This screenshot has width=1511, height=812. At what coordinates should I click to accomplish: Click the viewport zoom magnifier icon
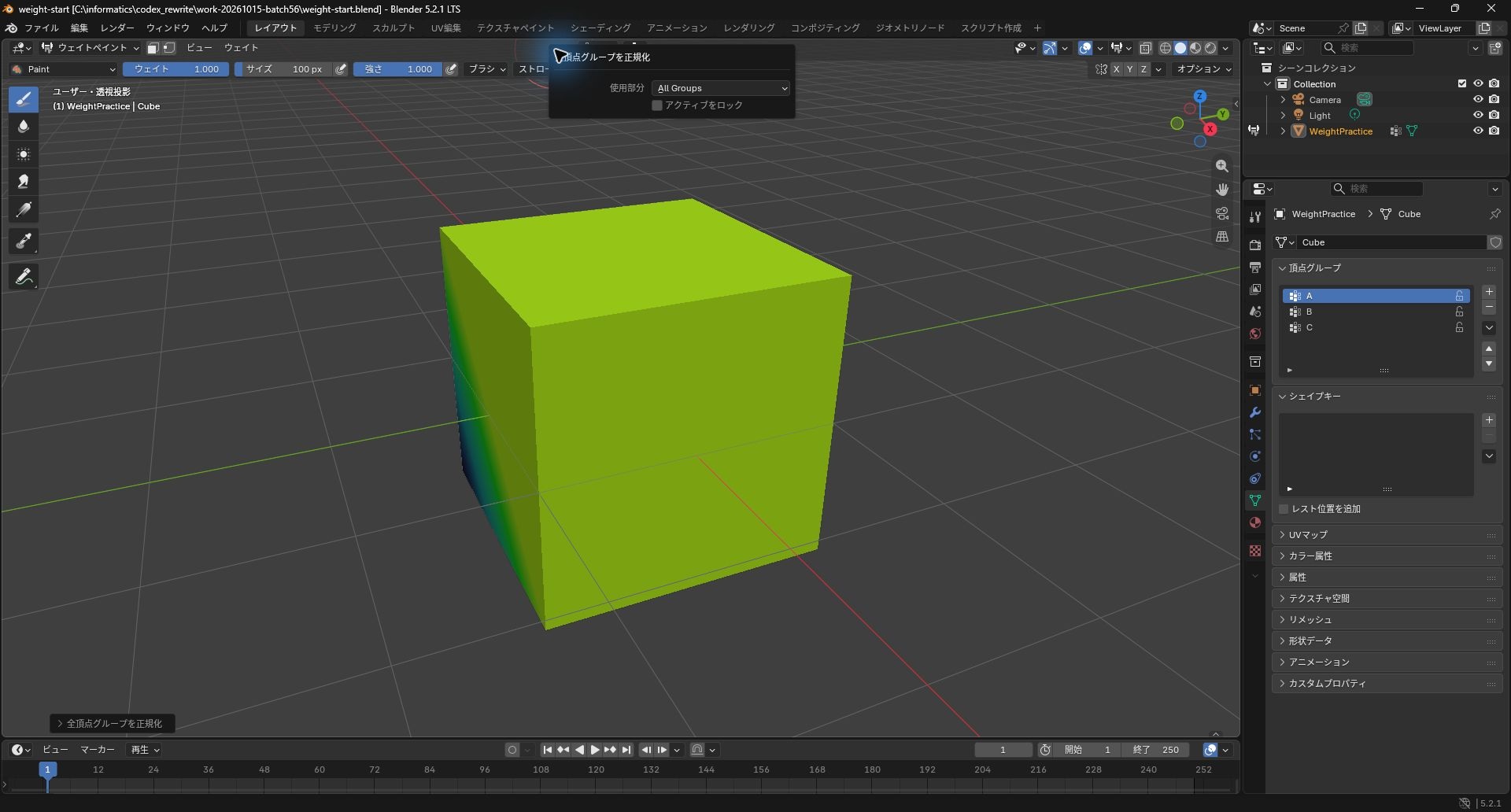[1222, 166]
